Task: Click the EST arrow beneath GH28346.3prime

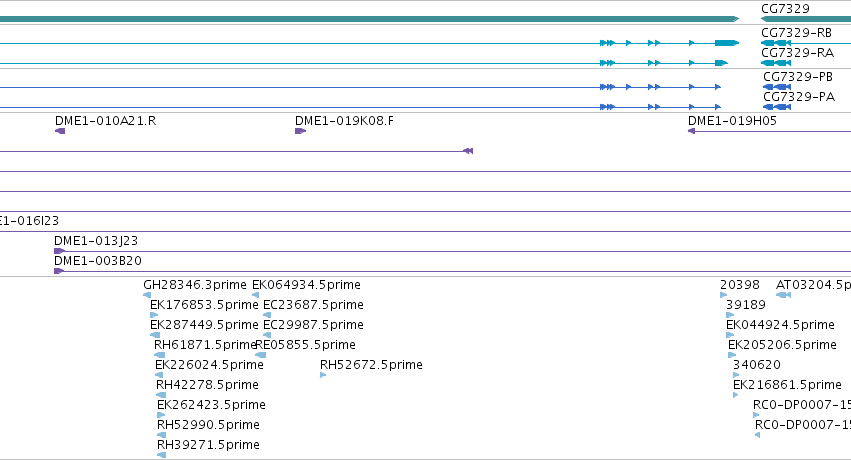Action: coord(147,295)
